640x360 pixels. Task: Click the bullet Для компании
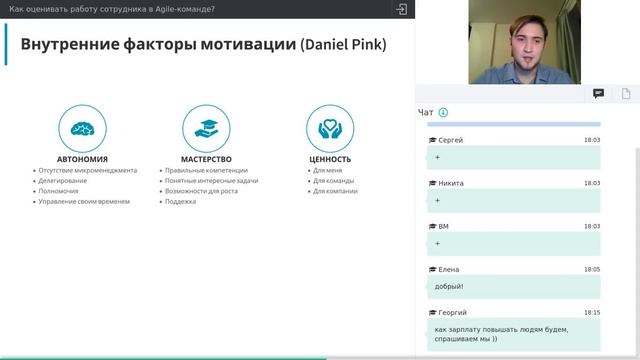point(335,191)
